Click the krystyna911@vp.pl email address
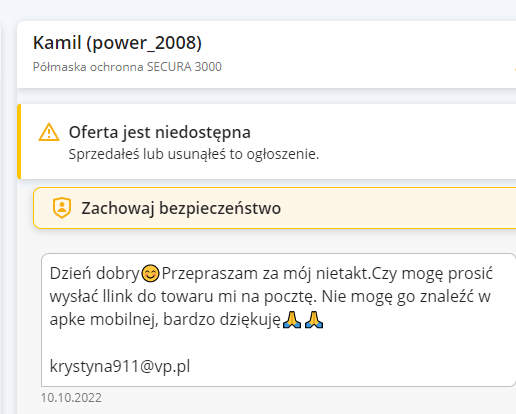The image size is (516, 414). (120, 366)
